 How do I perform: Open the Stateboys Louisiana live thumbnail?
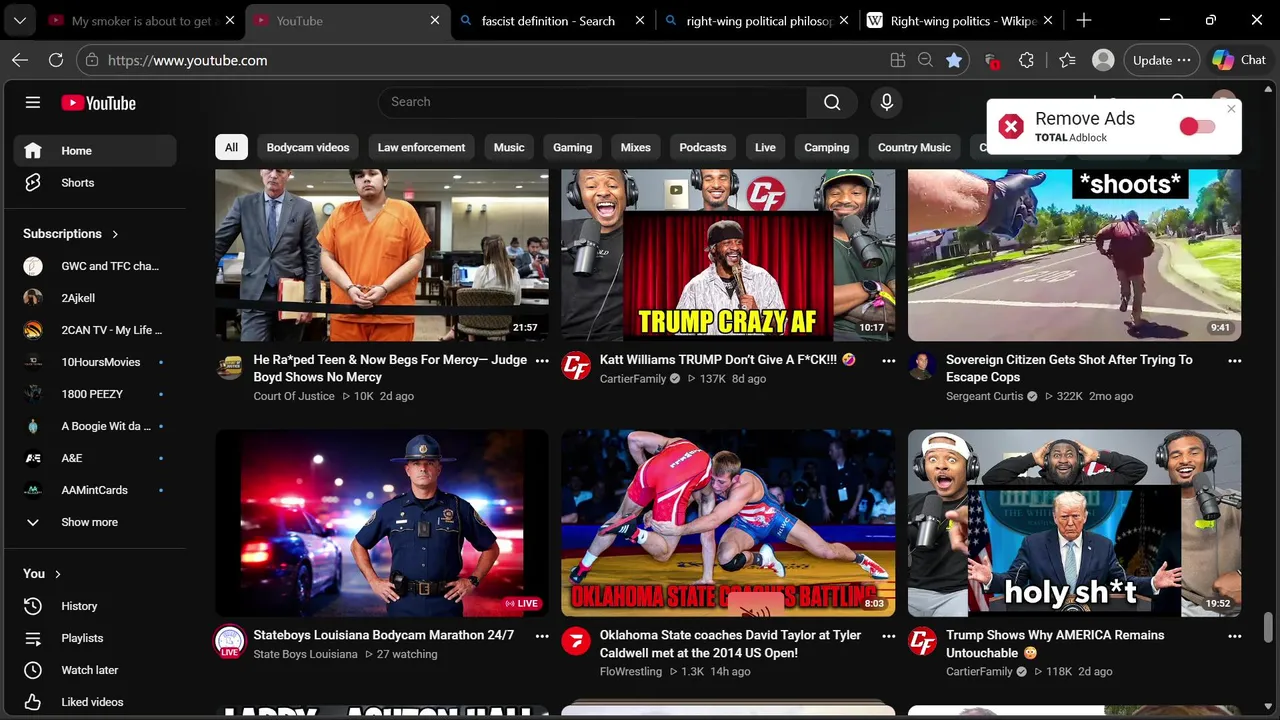tap(382, 523)
